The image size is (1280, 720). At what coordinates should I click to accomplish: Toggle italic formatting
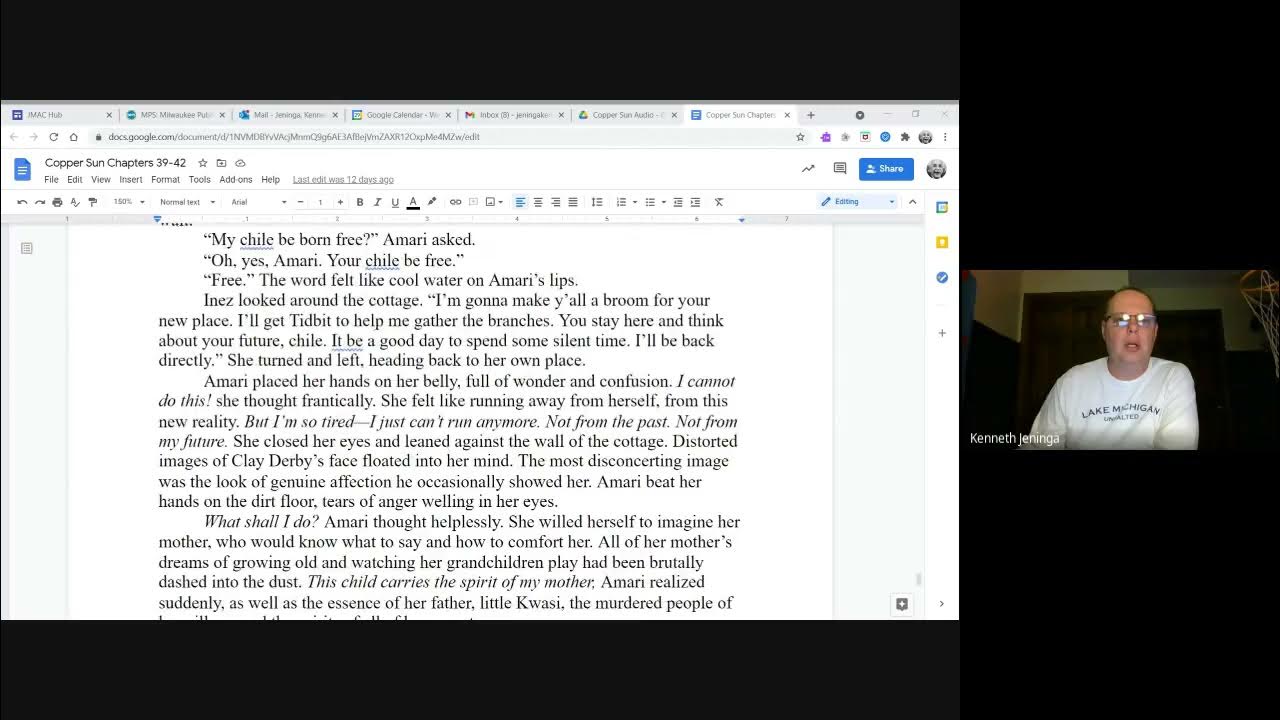[x=377, y=202]
